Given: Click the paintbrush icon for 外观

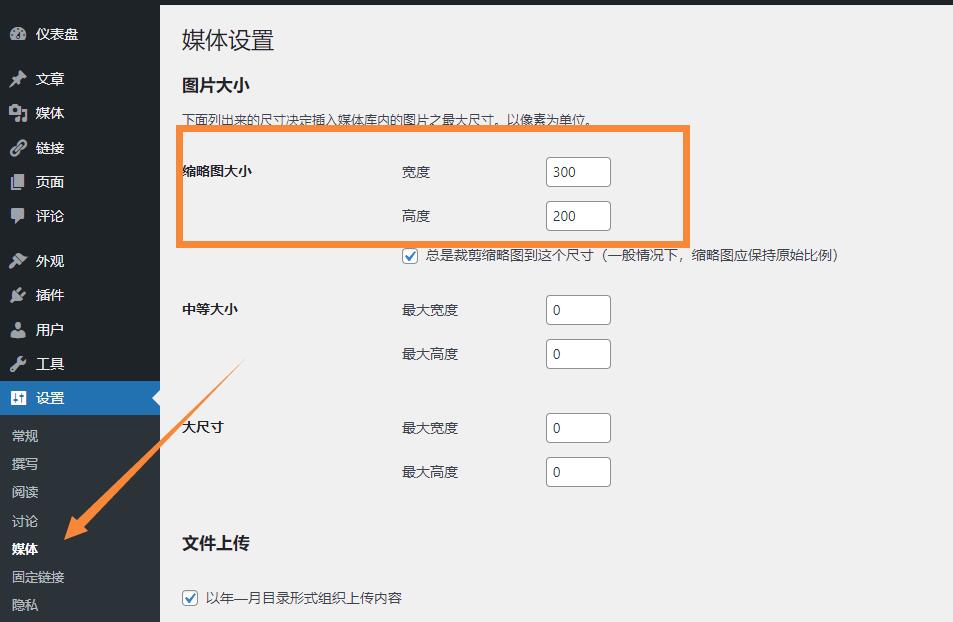Looking at the screenshot, I should click(x=18, y=261).
